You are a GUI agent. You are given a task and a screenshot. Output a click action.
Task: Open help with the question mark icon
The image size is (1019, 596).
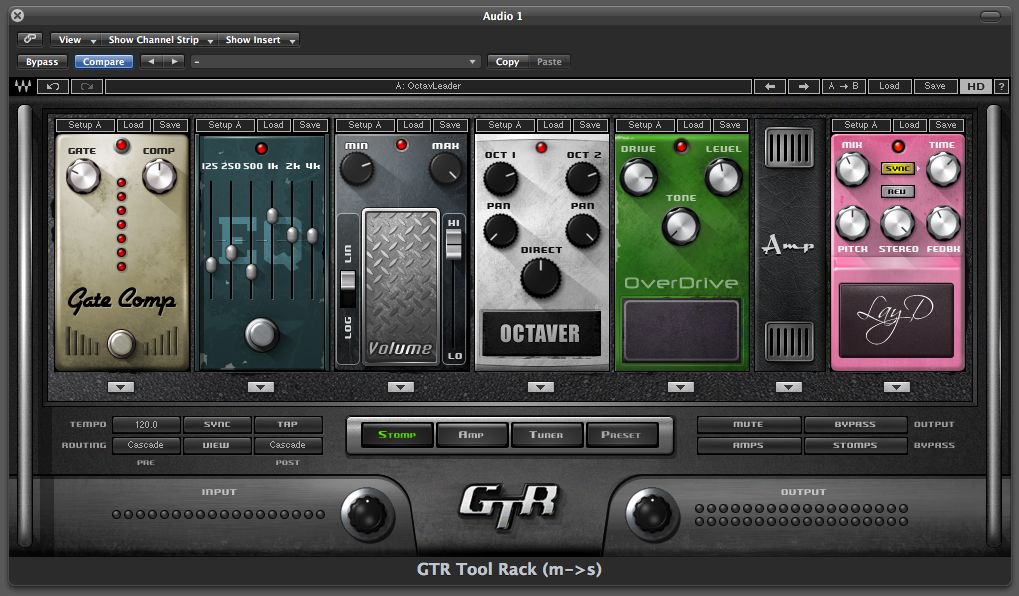[x=1001, y=87]
